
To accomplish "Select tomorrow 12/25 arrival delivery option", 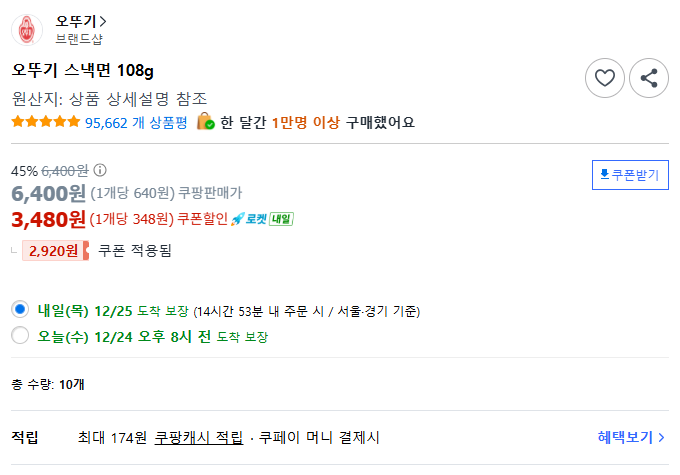I will click(20, 310).
